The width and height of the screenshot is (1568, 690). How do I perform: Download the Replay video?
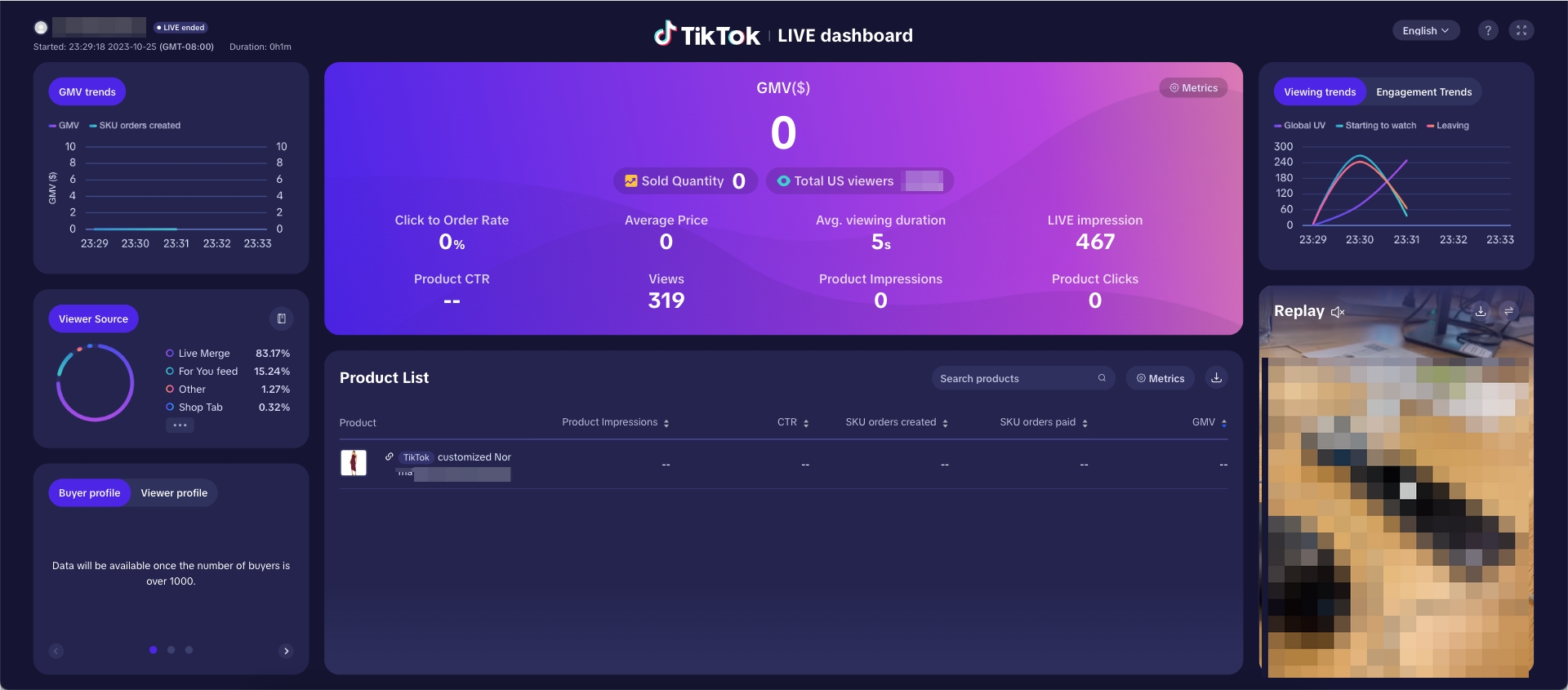coord(1481,311)
